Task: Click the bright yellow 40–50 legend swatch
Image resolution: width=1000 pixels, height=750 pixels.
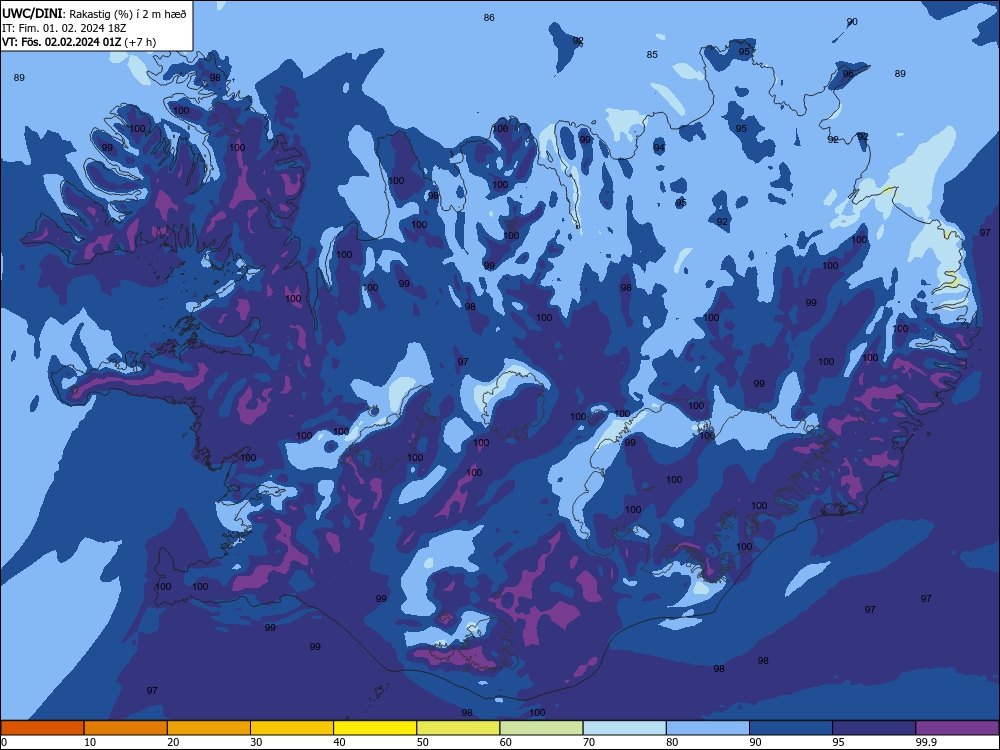Action: pos(375,728)
